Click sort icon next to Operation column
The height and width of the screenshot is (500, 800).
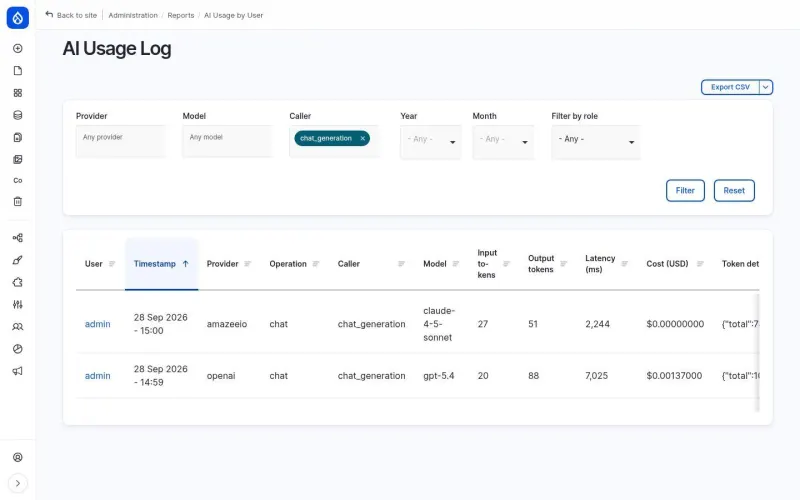(x=316, y=264)
